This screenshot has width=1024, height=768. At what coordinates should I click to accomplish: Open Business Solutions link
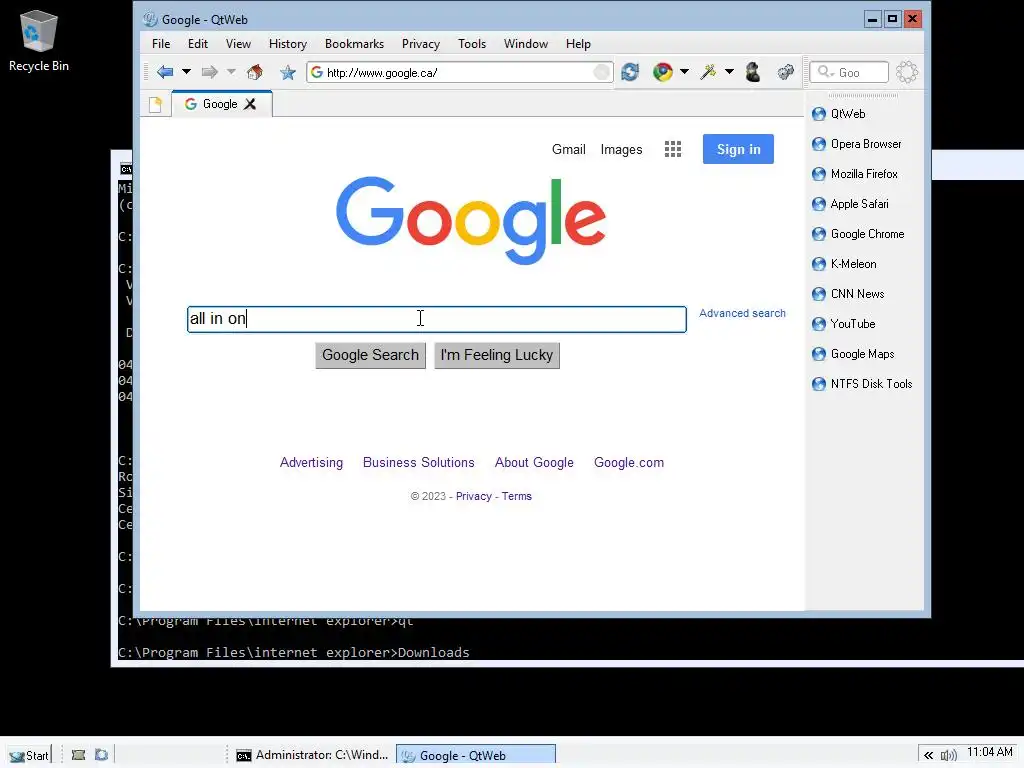pyautogui.click(x=419, y=462)
